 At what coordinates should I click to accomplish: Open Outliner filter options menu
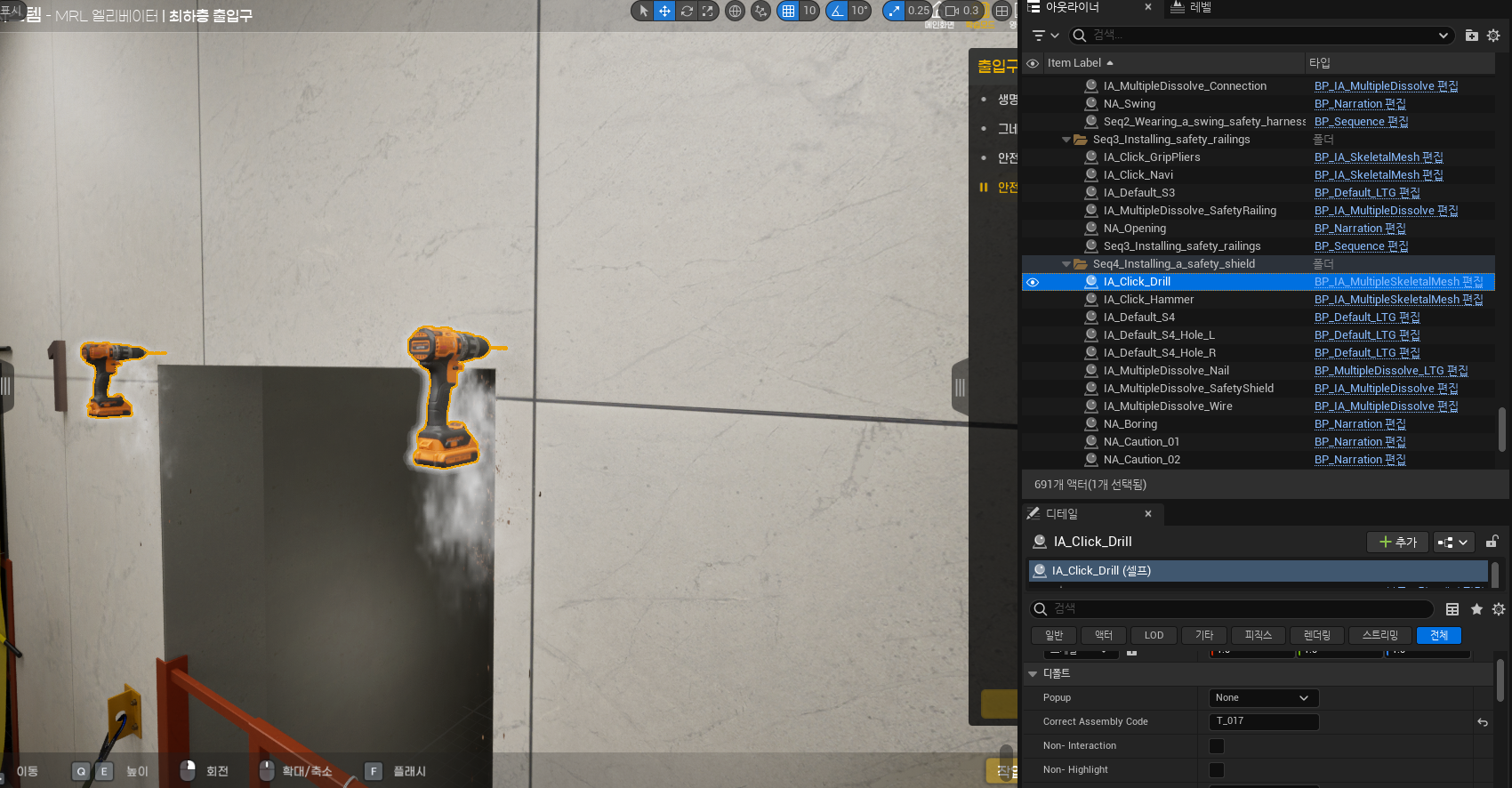1045,36
